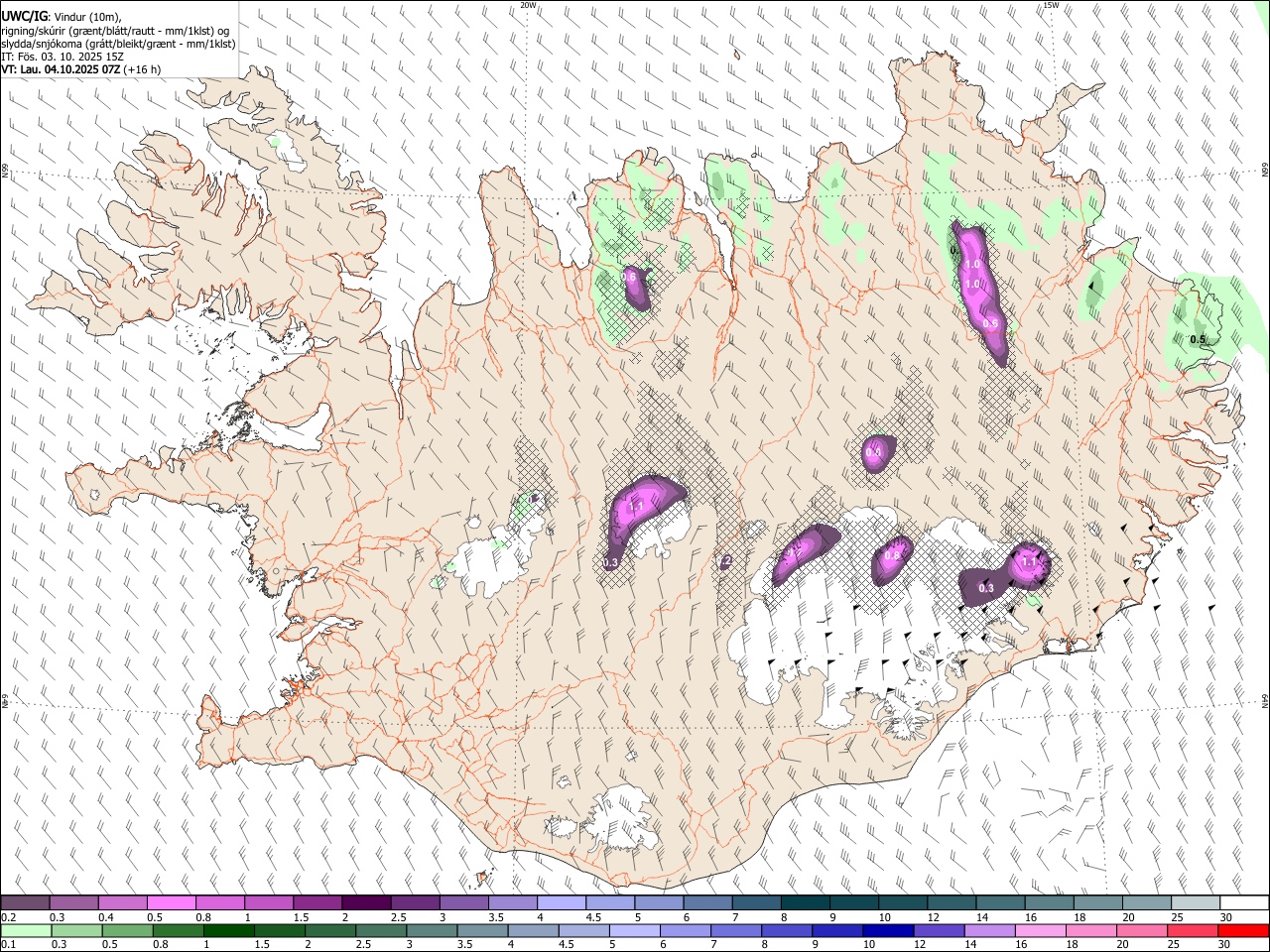Image resolution: width=1270 pixels, height=952 pixels.
Task: Pick the bright red swatch after 30 on rain scale
Action: click(1244, 930)
